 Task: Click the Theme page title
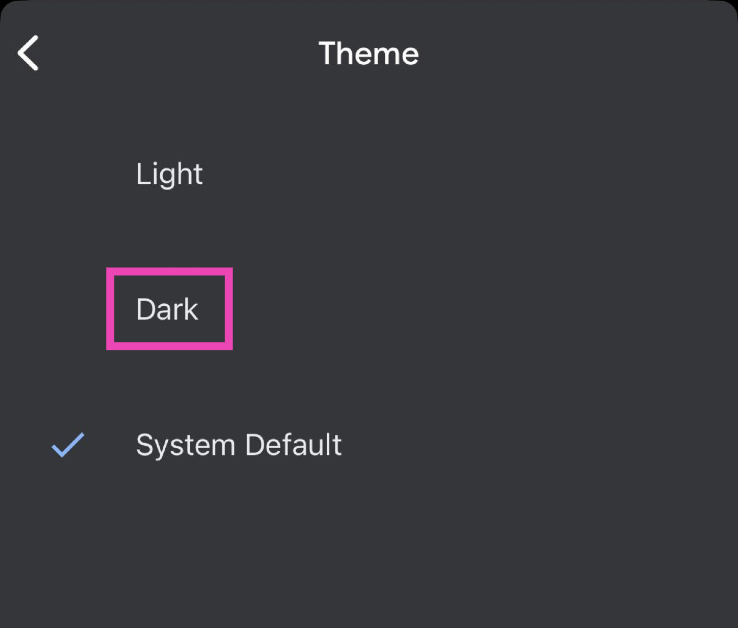pos(368,53)
